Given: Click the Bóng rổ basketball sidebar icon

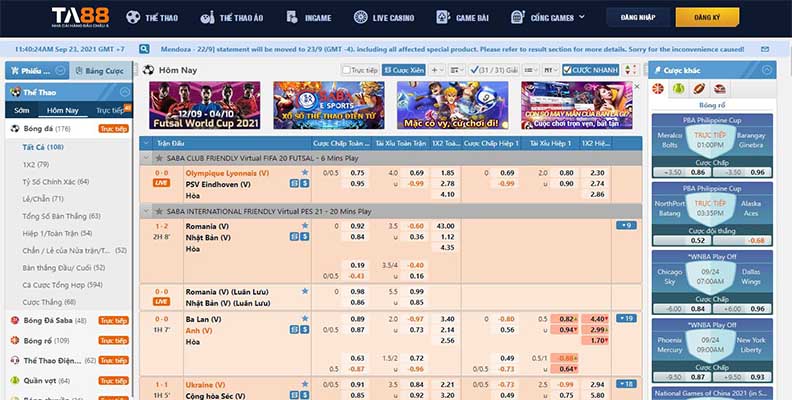Looking at the screenshot, I should coord(15,340).
